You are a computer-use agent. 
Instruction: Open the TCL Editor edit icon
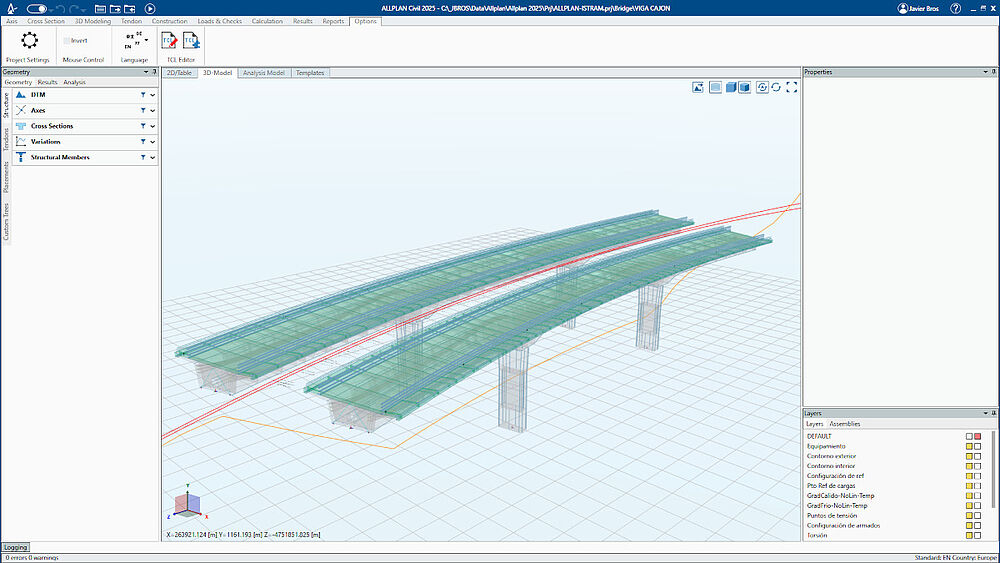tap(170, 41)
